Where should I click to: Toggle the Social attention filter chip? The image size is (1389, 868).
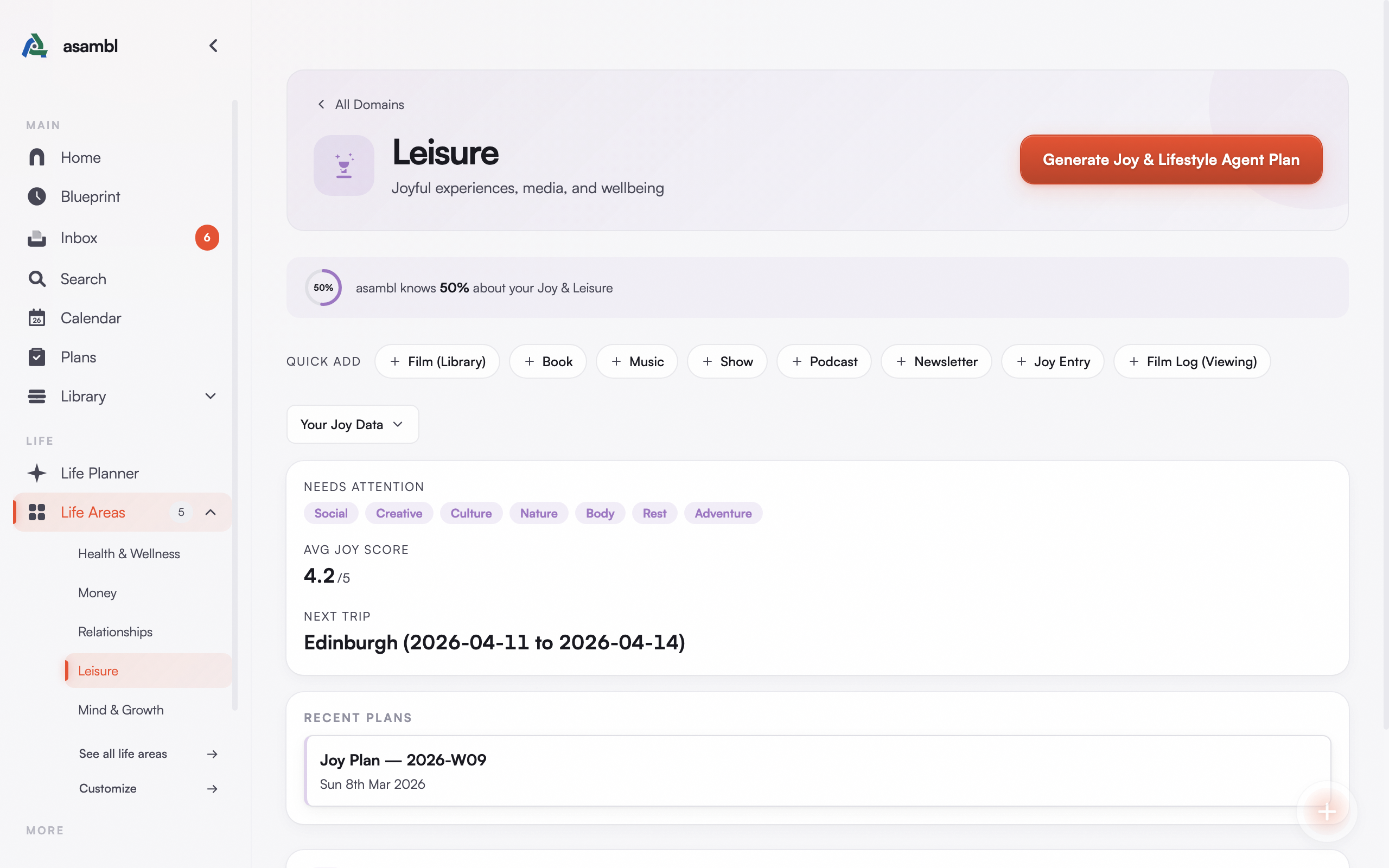tap(330, 513)
